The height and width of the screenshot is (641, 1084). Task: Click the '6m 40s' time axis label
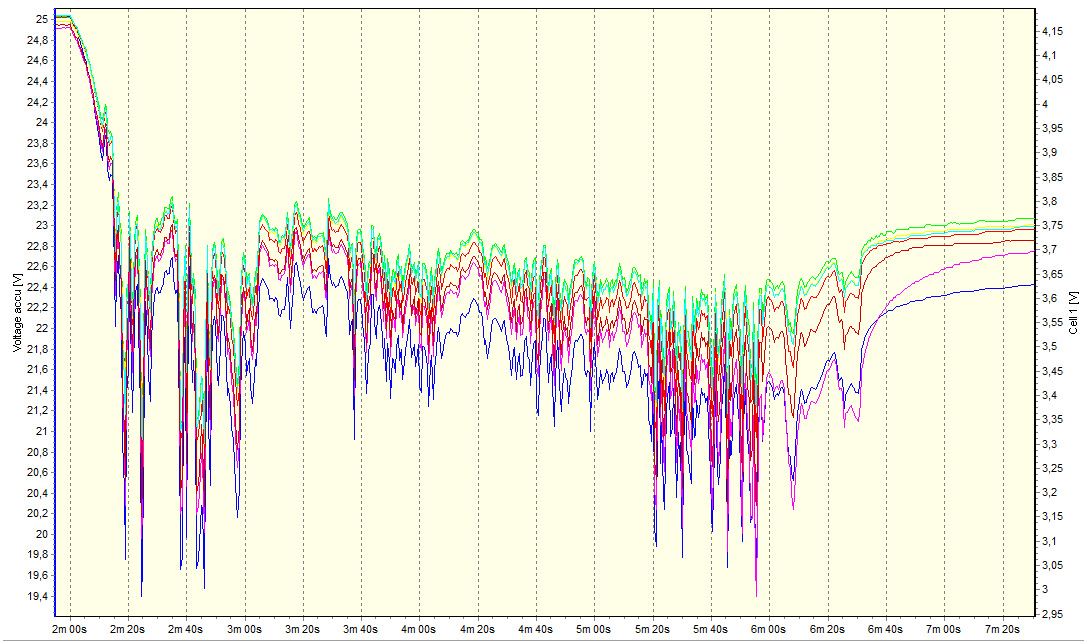(x=886, y=630)
